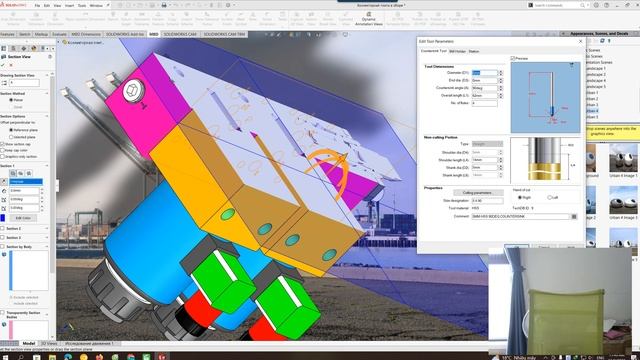
Task: Click Diameter (D1) spinner arrows
Action: [501, 73]
